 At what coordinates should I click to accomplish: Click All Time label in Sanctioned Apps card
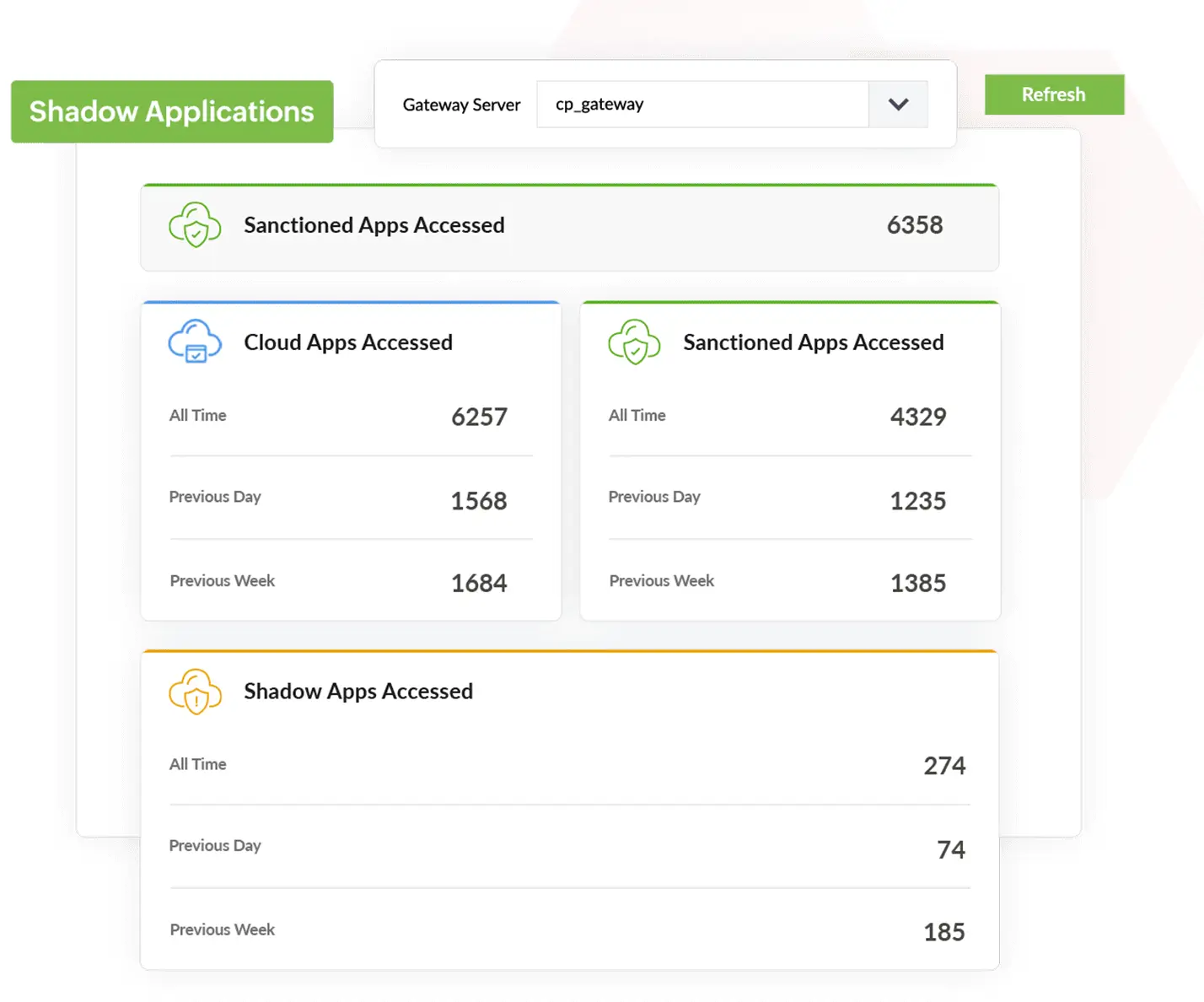click(637, 415)
